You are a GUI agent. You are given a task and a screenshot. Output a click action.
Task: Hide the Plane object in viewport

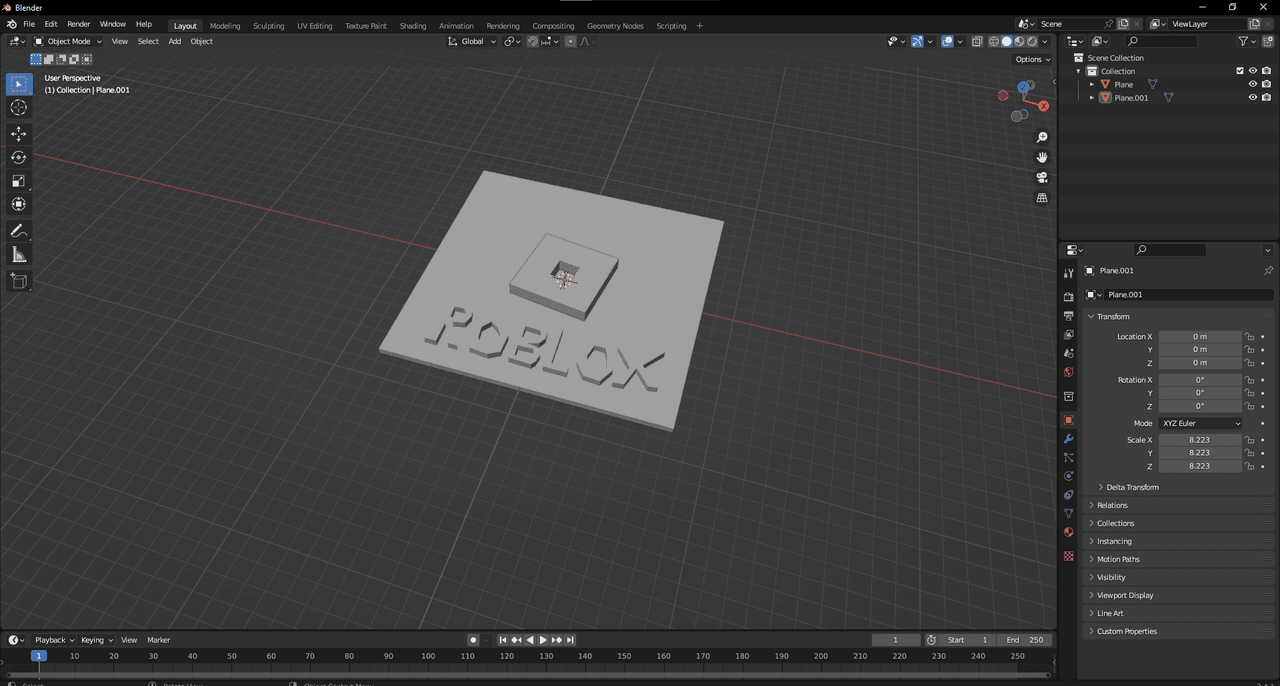[x=1252, y=85]
